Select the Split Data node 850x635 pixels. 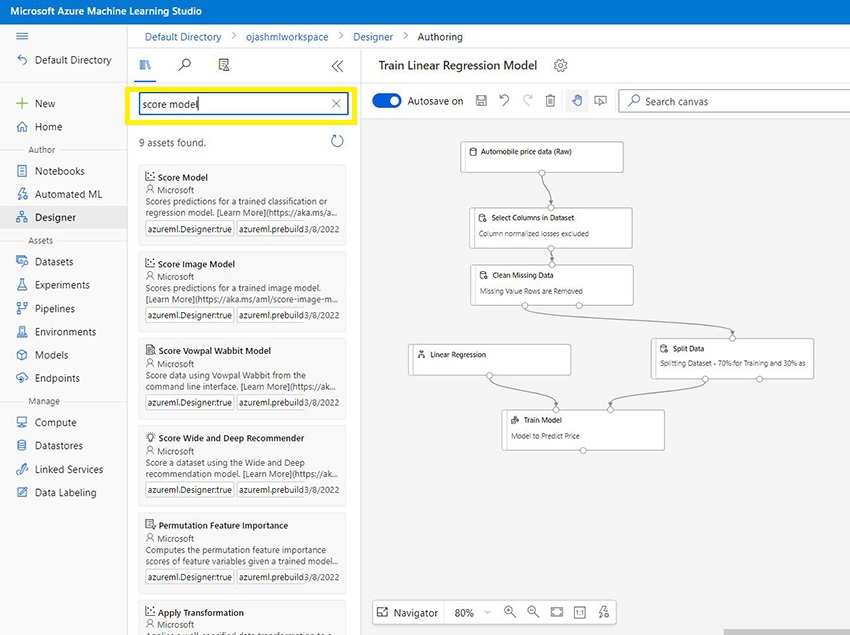tap(732, 358)
